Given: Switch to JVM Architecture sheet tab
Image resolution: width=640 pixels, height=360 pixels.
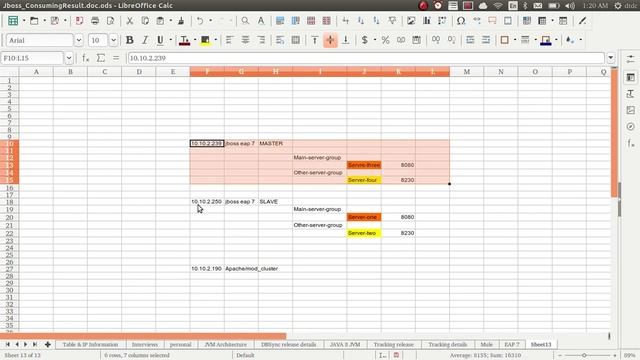Looking at the screenshot, I should (x=225, y=344).
